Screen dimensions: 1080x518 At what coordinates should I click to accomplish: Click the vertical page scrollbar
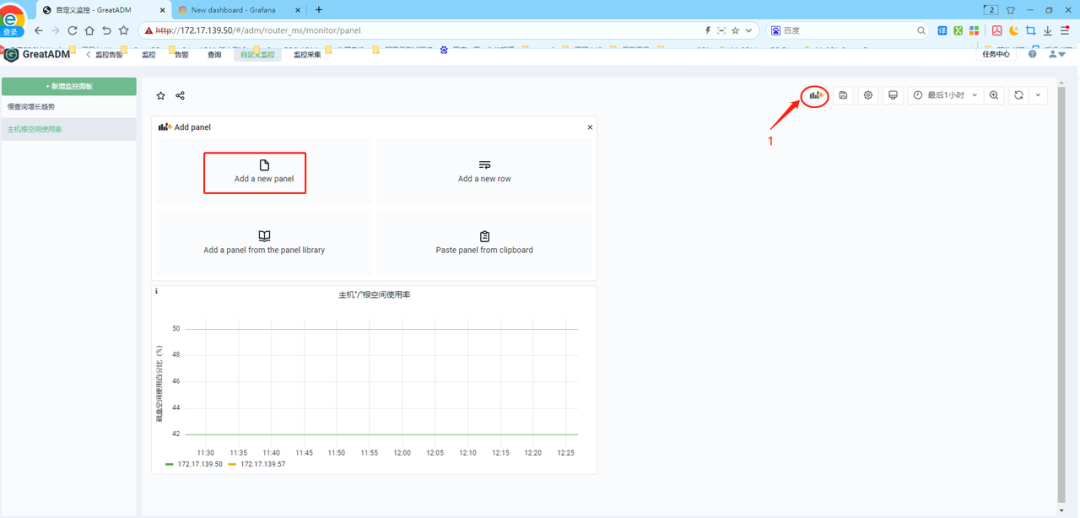[1061, 295]
